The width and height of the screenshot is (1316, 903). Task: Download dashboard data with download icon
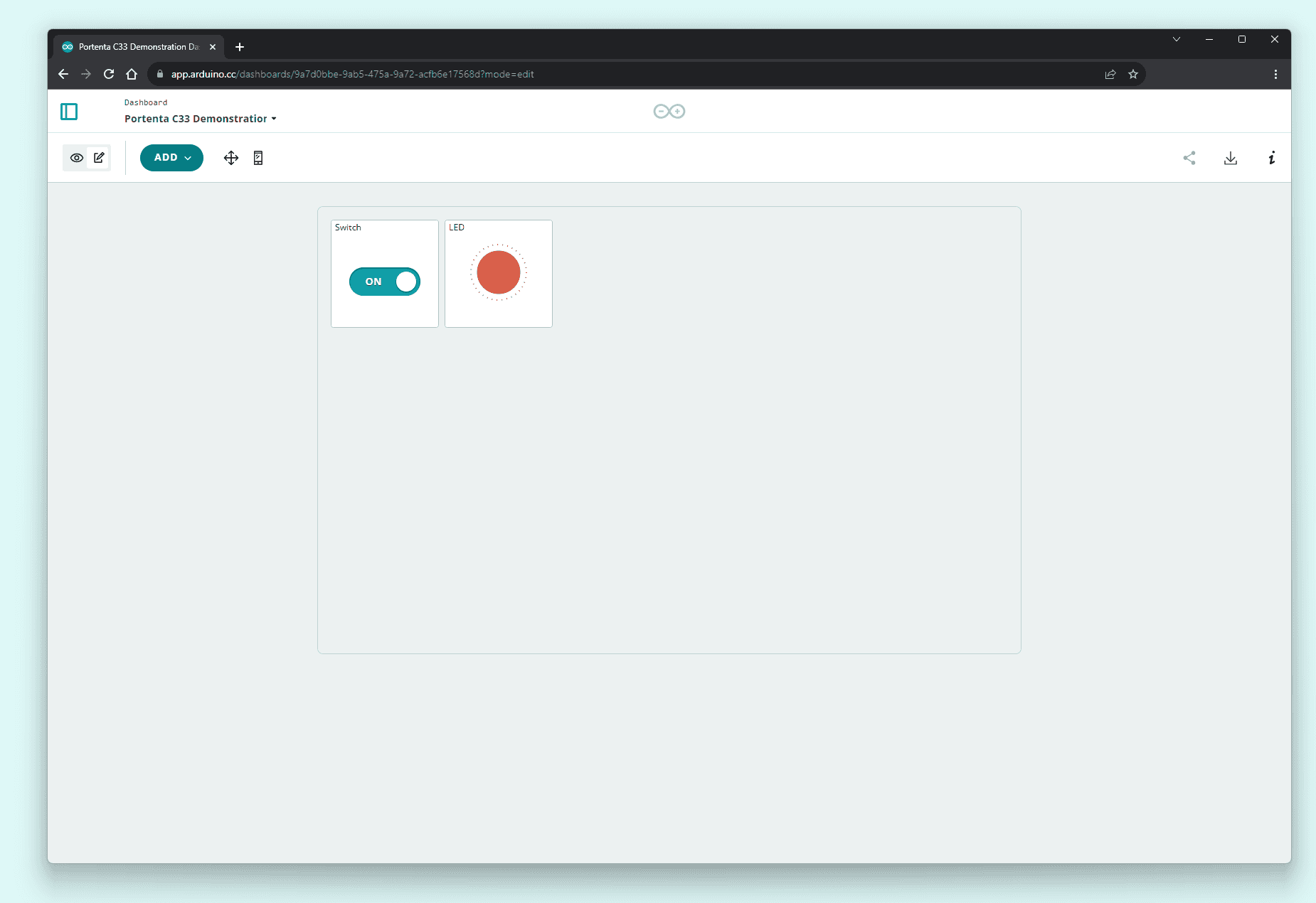1231,159
